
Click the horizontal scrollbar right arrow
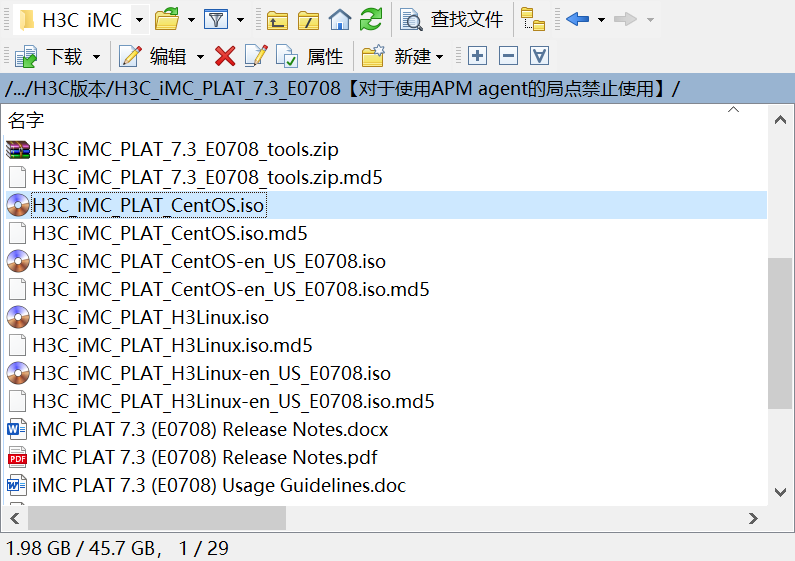(x=753, y=518)
